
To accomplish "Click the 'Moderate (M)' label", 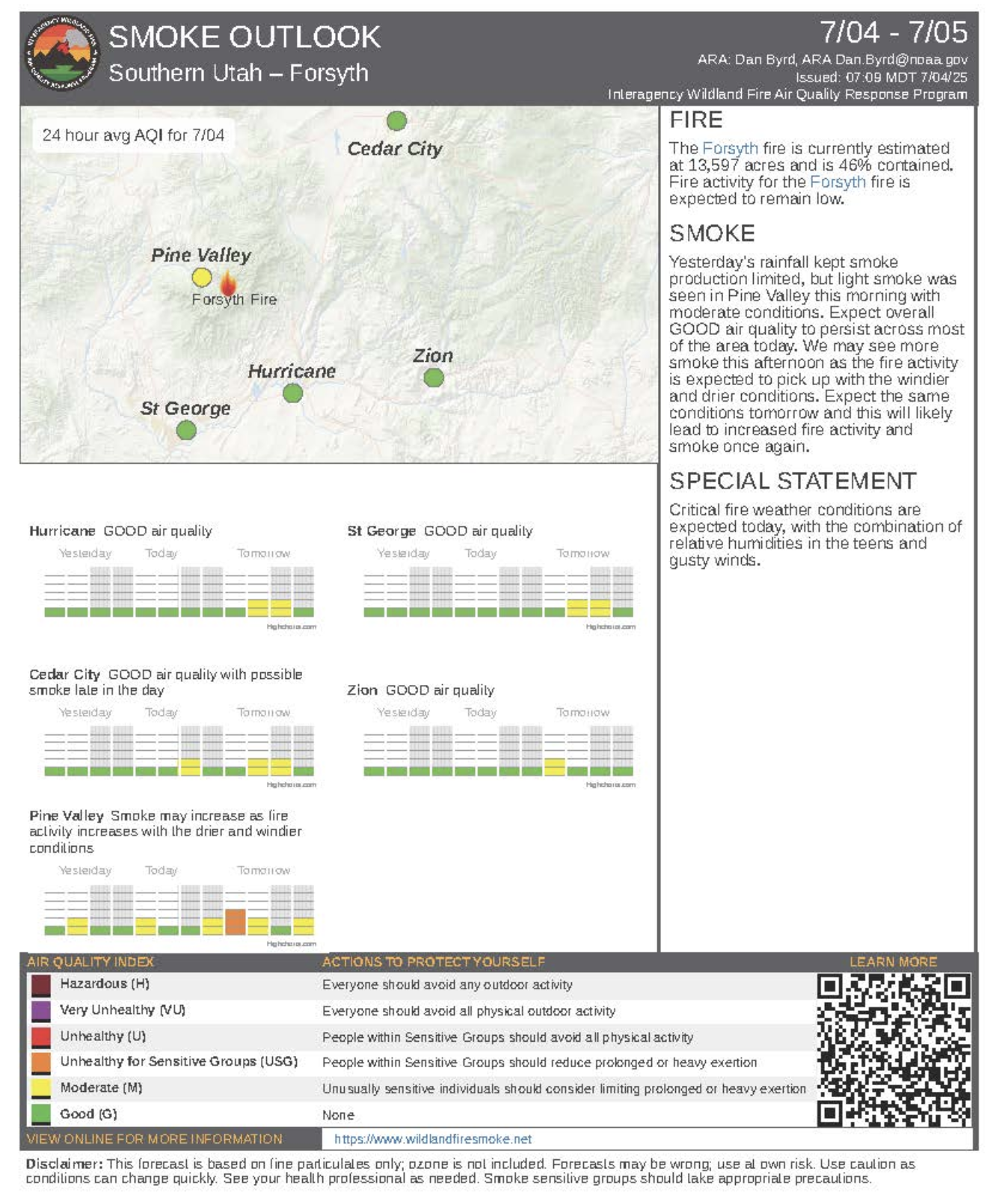I will 101,1088.
